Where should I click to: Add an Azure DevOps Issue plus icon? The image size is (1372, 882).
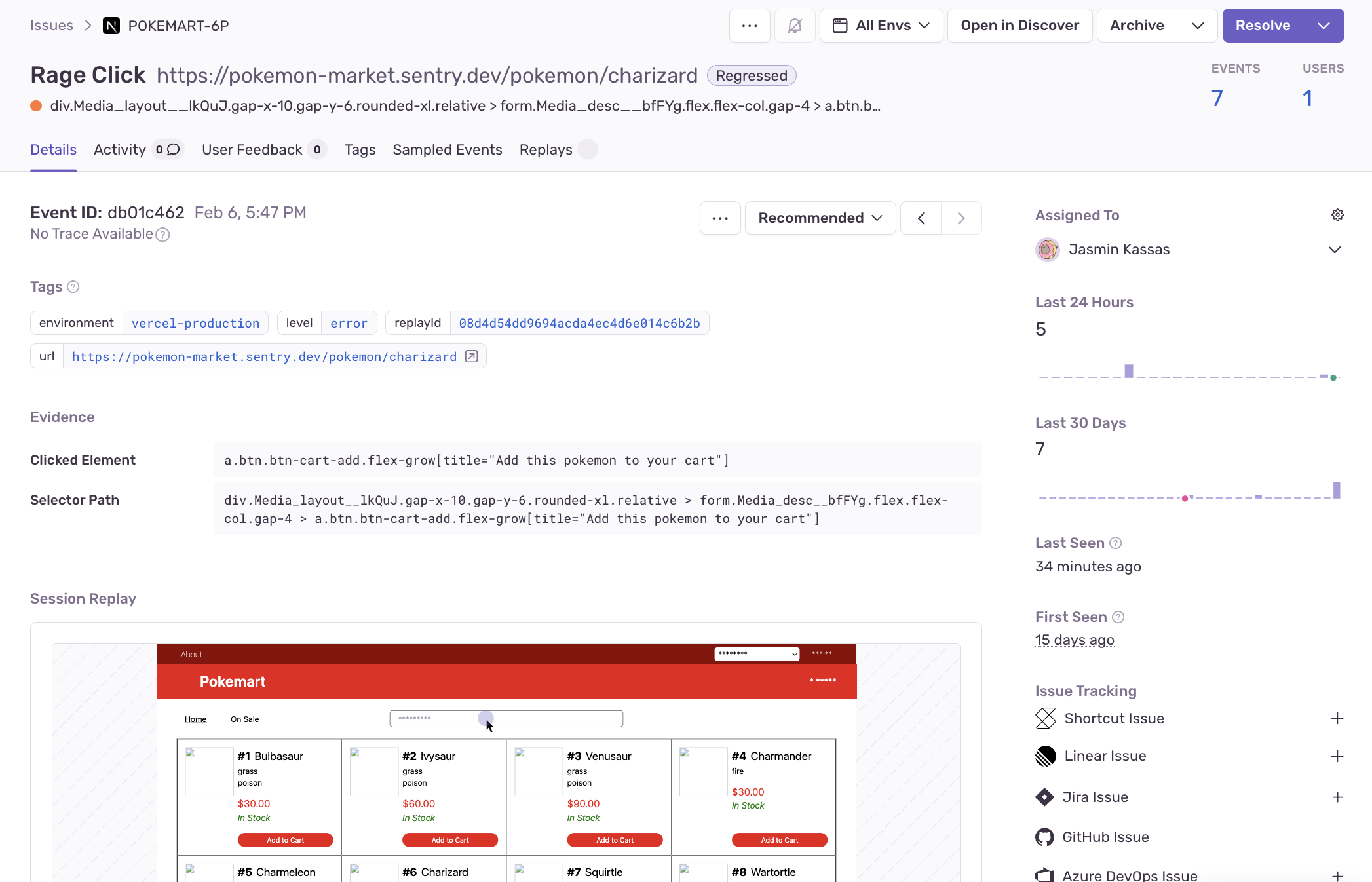pyautogui.click(x=1337, y=875)
